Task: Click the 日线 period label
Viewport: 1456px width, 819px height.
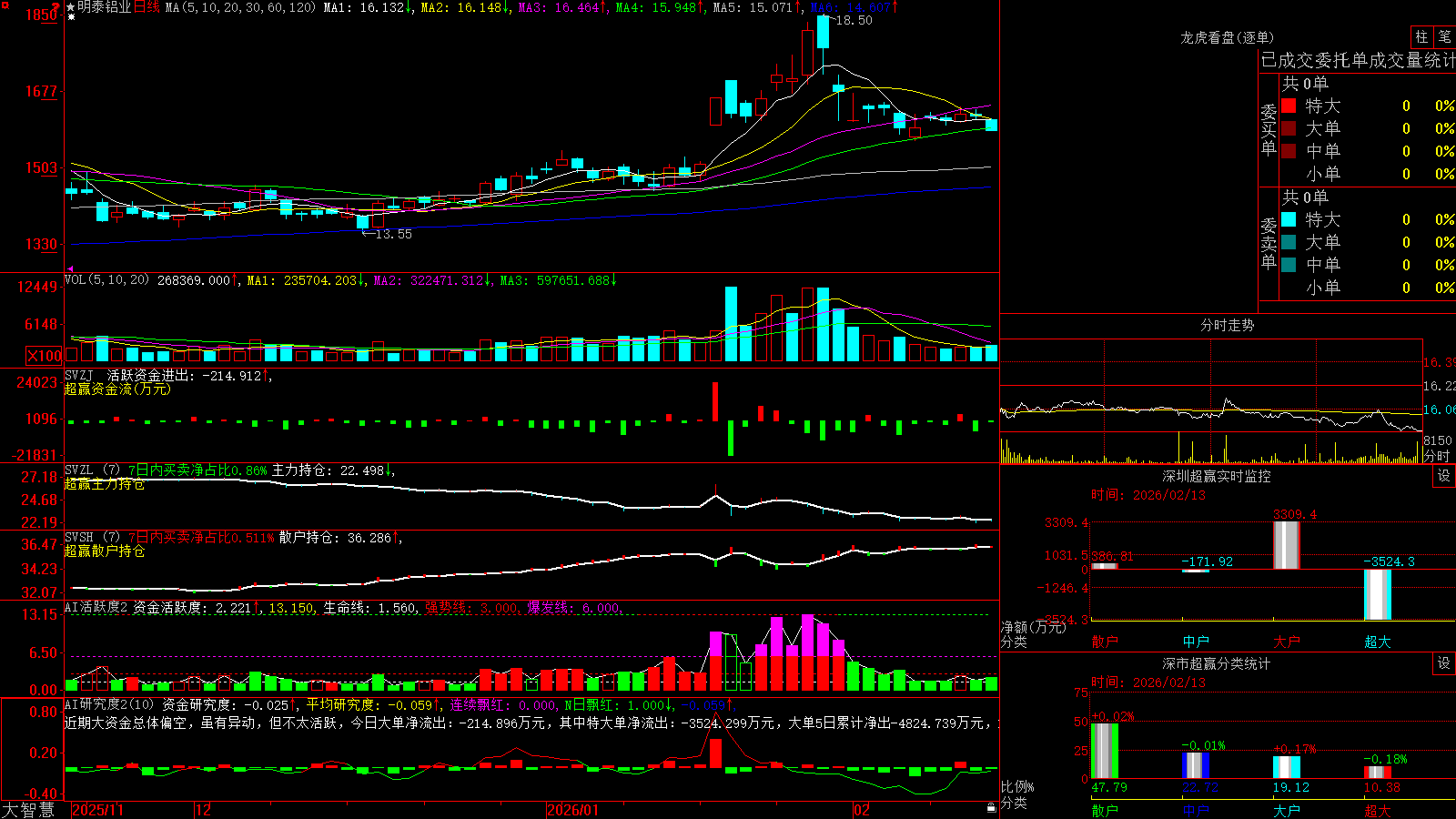Action: point(147,7)
